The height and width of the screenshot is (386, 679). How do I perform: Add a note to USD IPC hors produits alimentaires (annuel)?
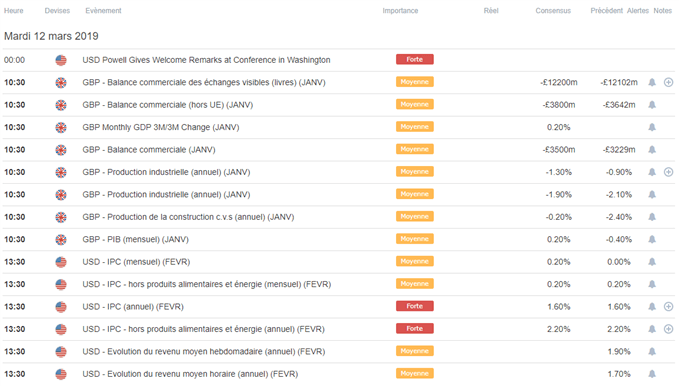pyautogui.click(x=668, y=329)
